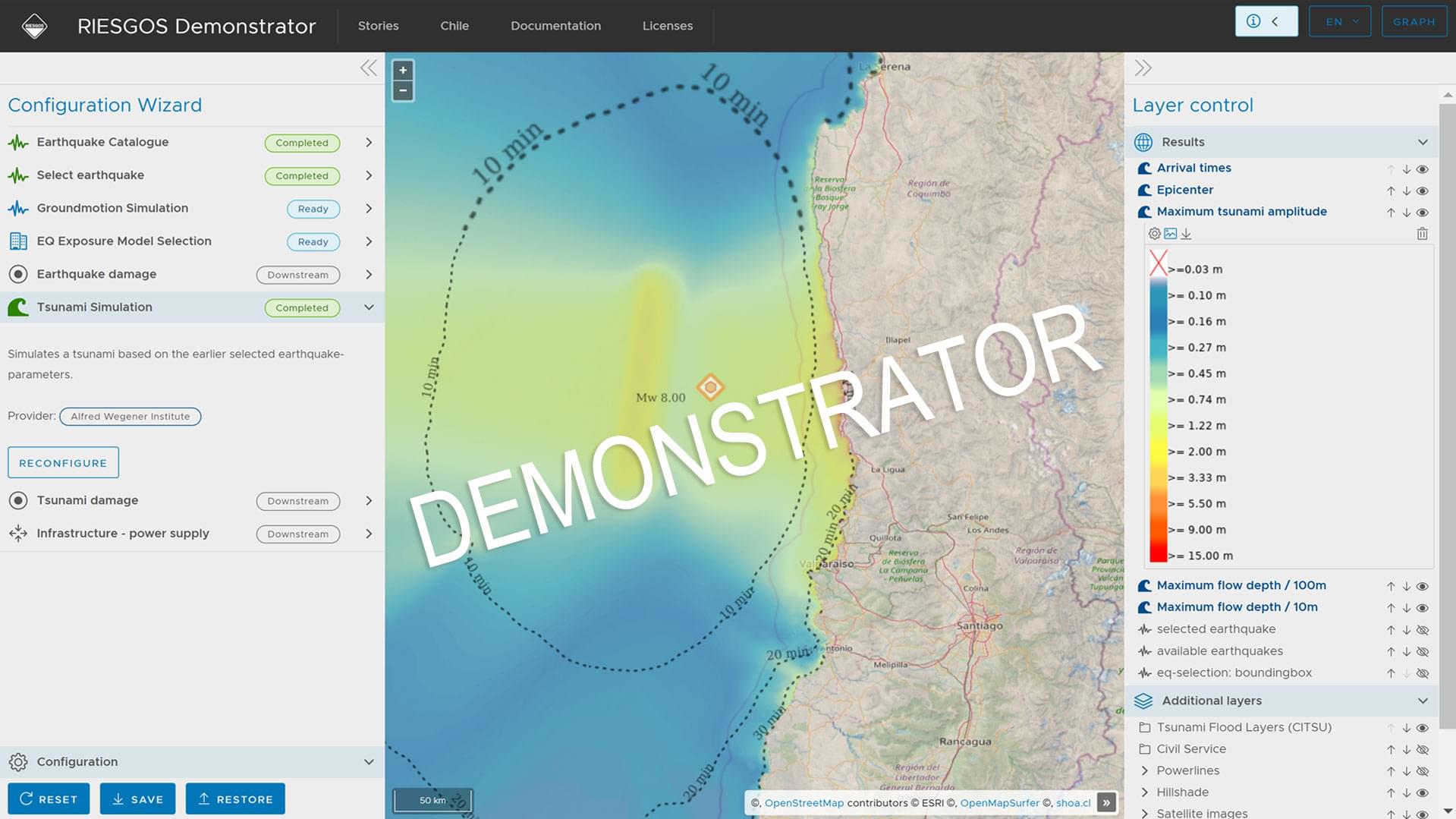The width and height of the screenshot is (1456, 819).
Task: Open the Documentation page
Action: click(x=555, y=26)
